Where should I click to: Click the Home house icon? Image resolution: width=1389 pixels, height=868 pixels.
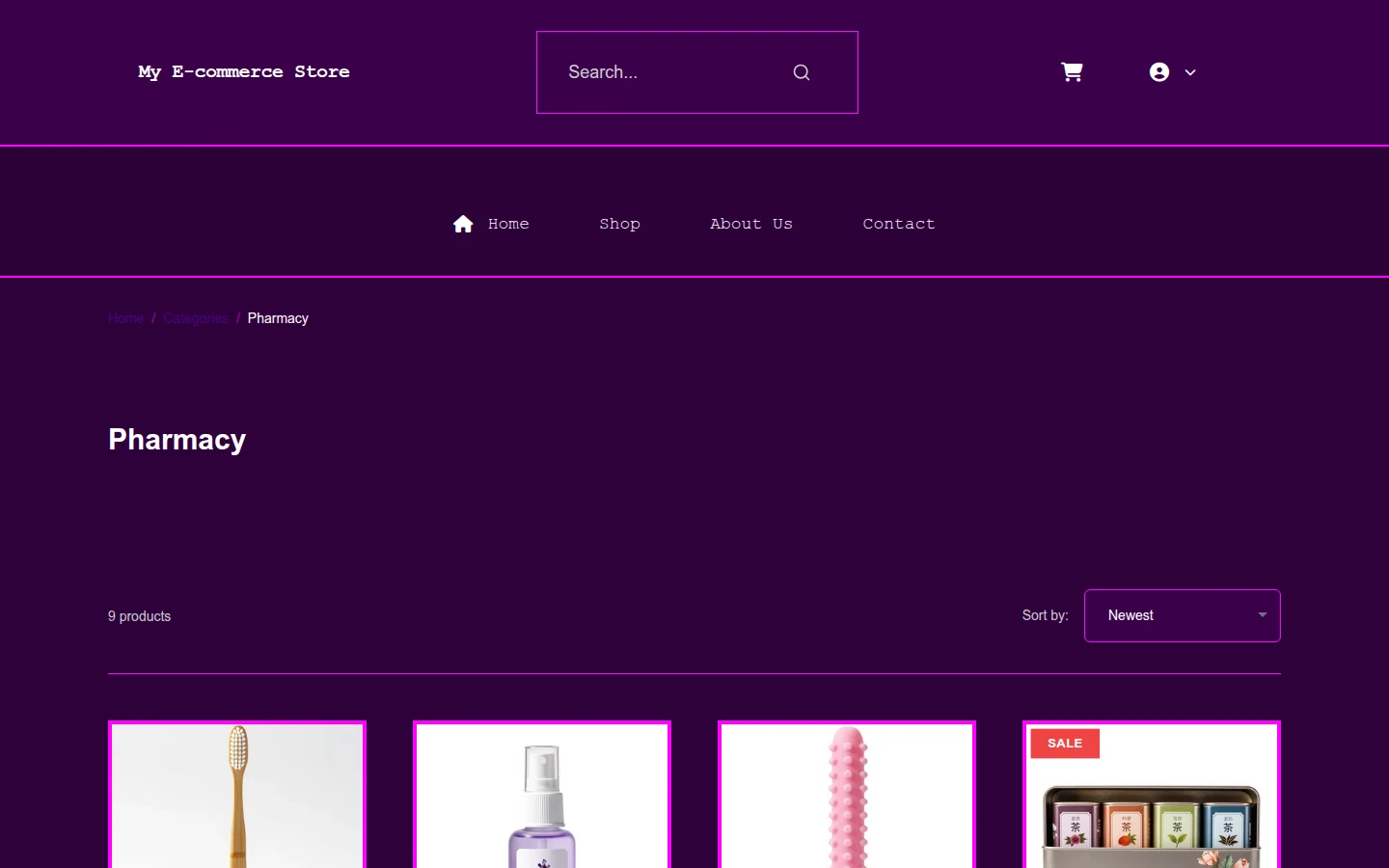click(463, 224)
